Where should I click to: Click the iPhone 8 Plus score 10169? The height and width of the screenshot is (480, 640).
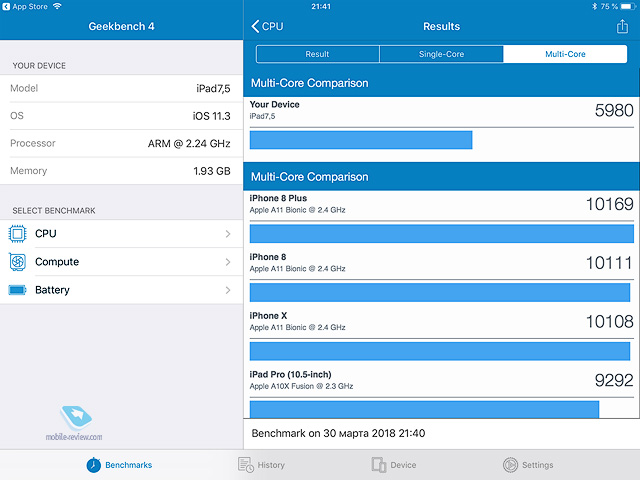610,204
